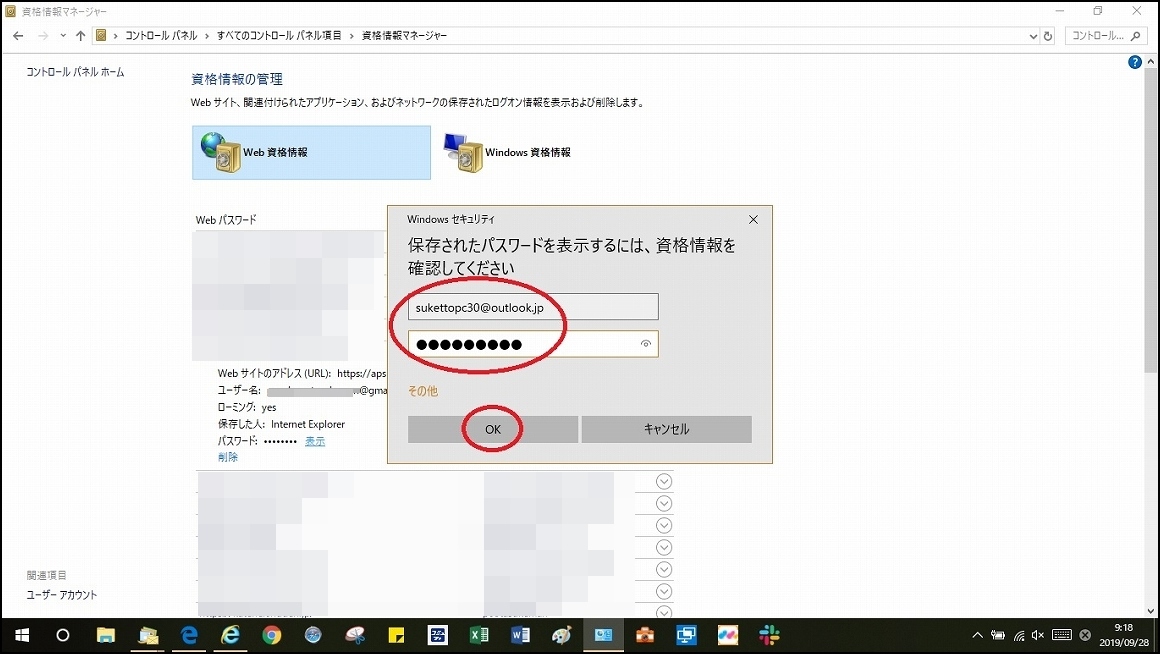Click the ローミング: yes text

coord(247,408)
